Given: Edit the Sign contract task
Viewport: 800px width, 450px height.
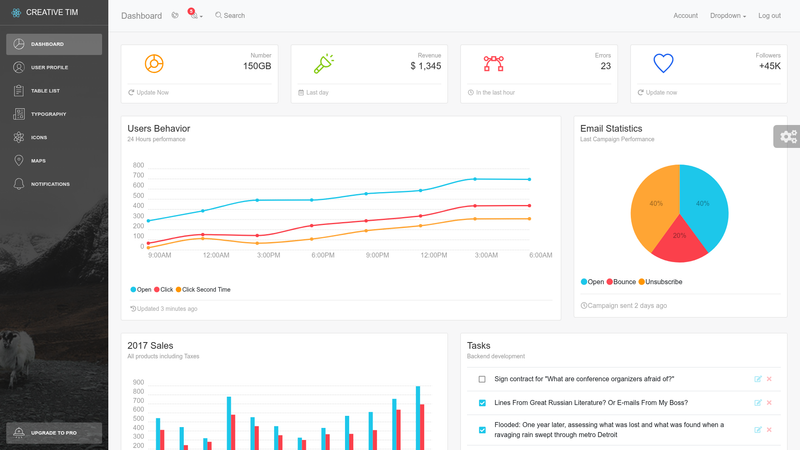Looking at the screenshot, I should 758,379.
